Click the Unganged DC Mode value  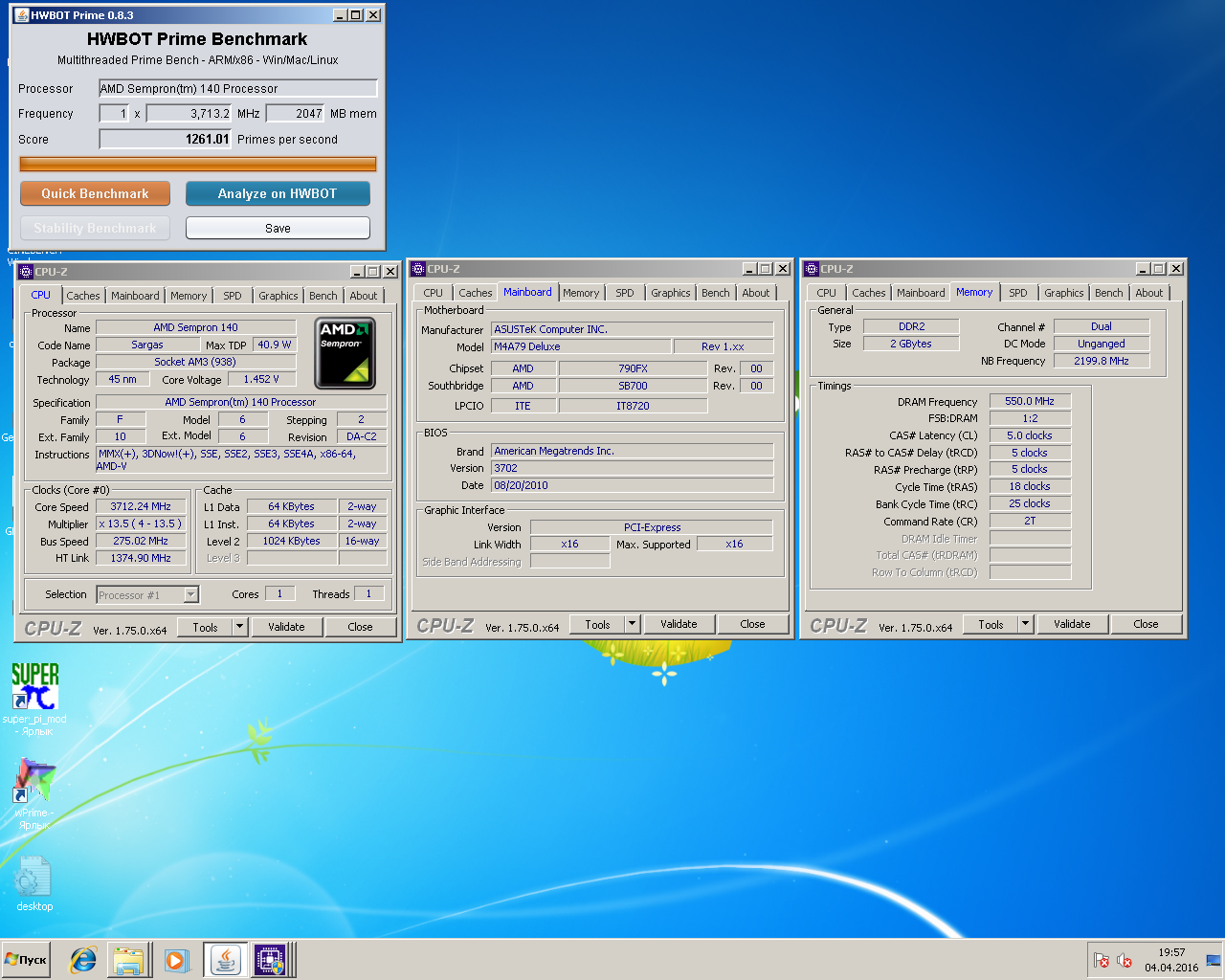[x=1102, y=344]
